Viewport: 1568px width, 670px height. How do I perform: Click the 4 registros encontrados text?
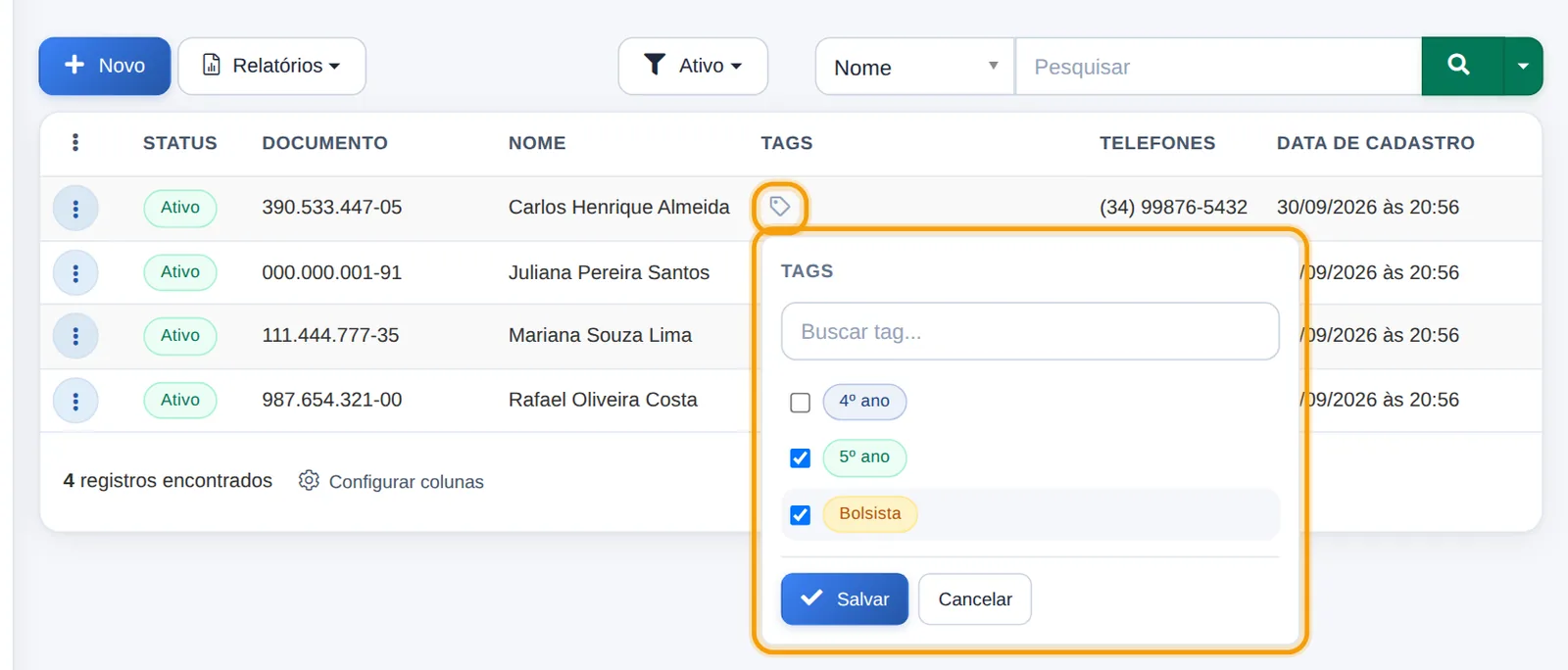[x=168, y=481]
